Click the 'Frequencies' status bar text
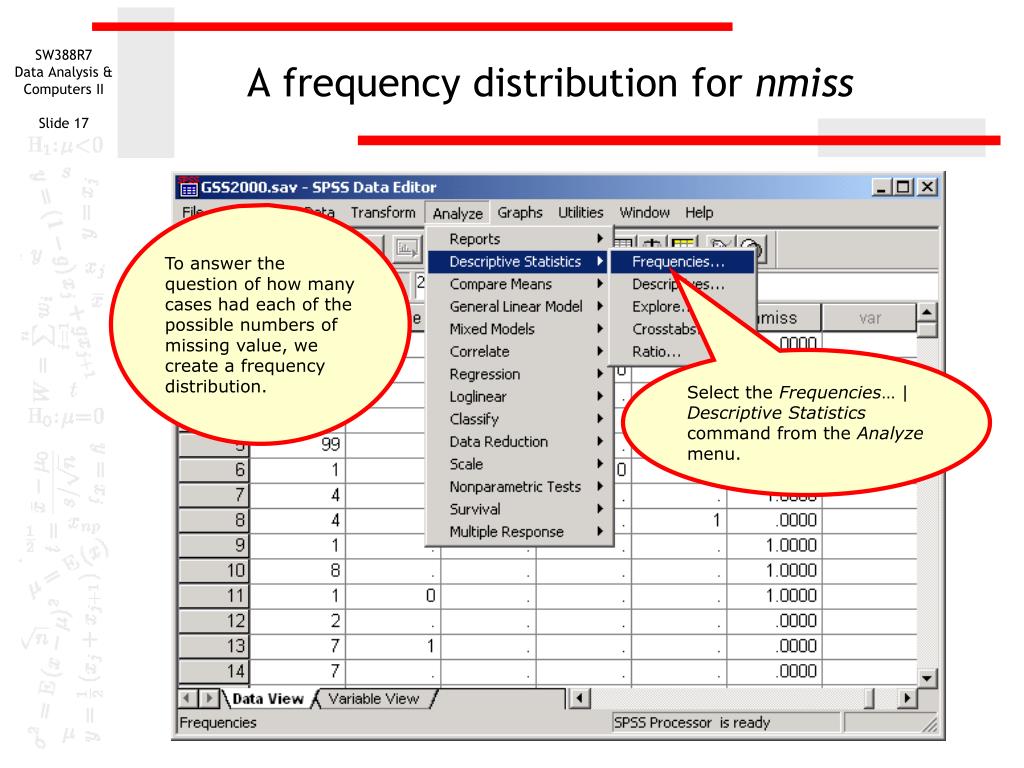The image size is (1024, 768). click(218, 722)
